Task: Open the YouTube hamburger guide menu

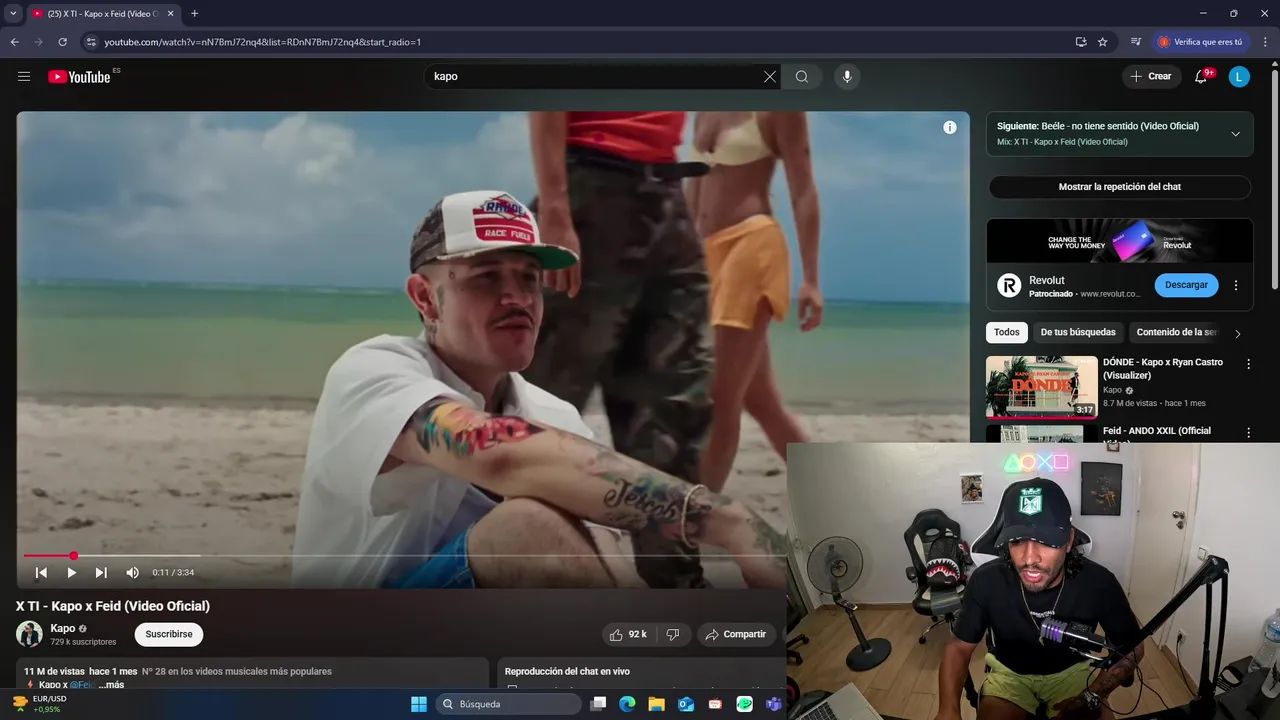Action: coord(24,77)
